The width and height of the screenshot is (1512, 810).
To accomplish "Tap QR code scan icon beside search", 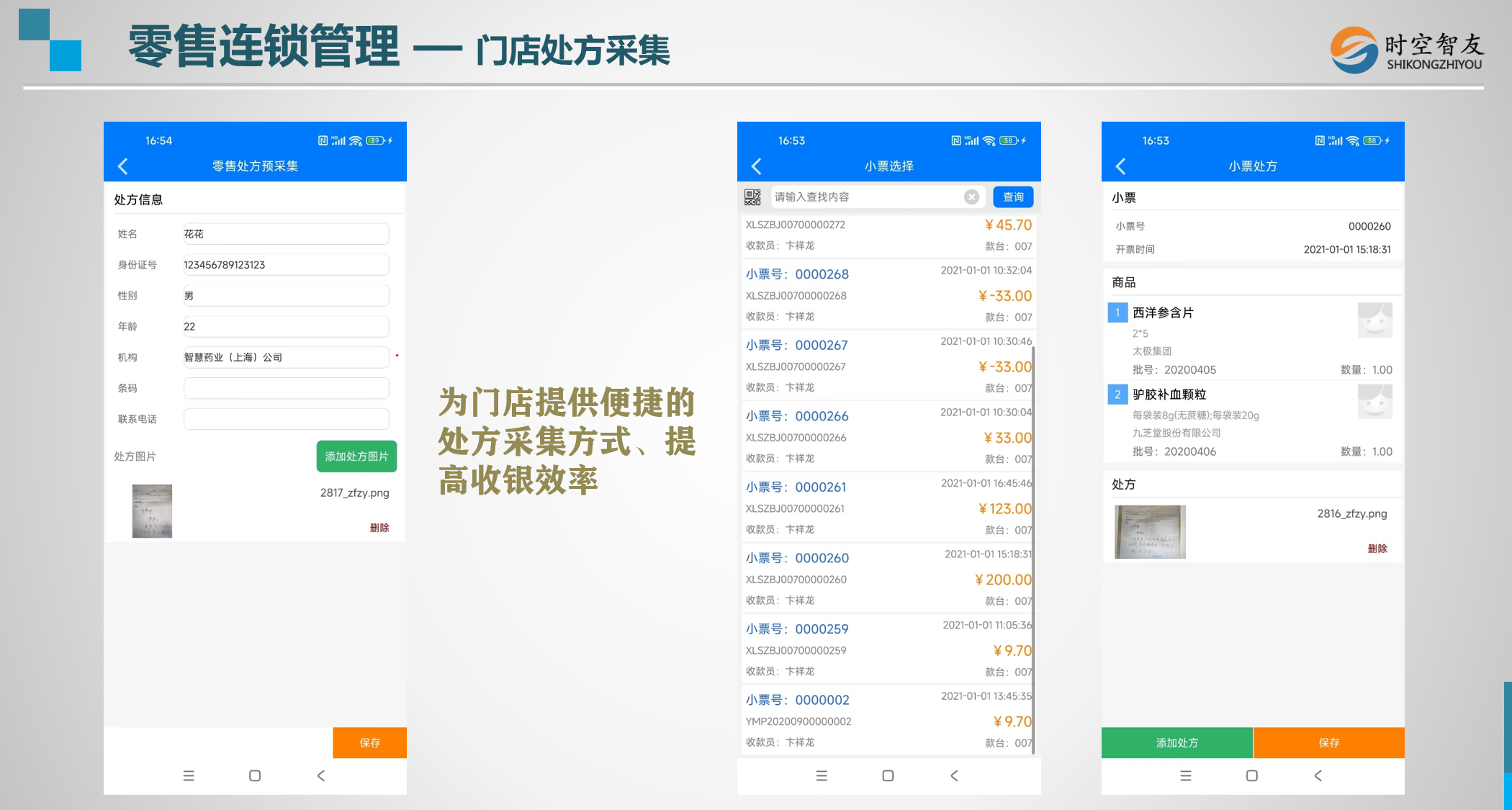I will 752,197.
